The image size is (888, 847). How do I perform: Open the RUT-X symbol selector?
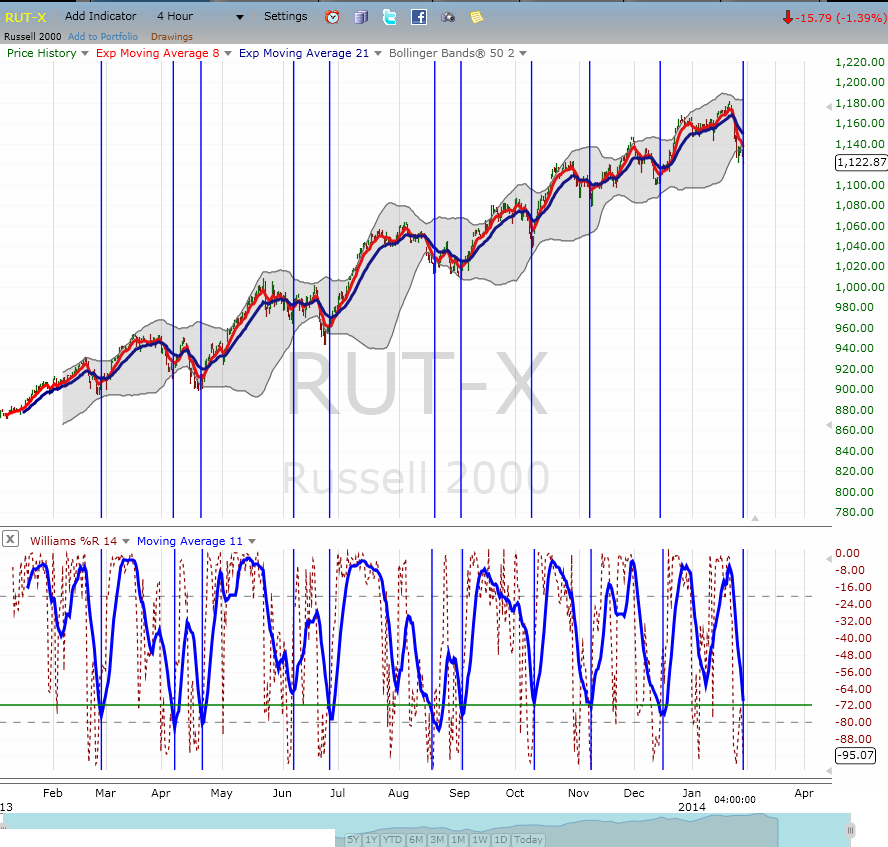pos(25,18)
